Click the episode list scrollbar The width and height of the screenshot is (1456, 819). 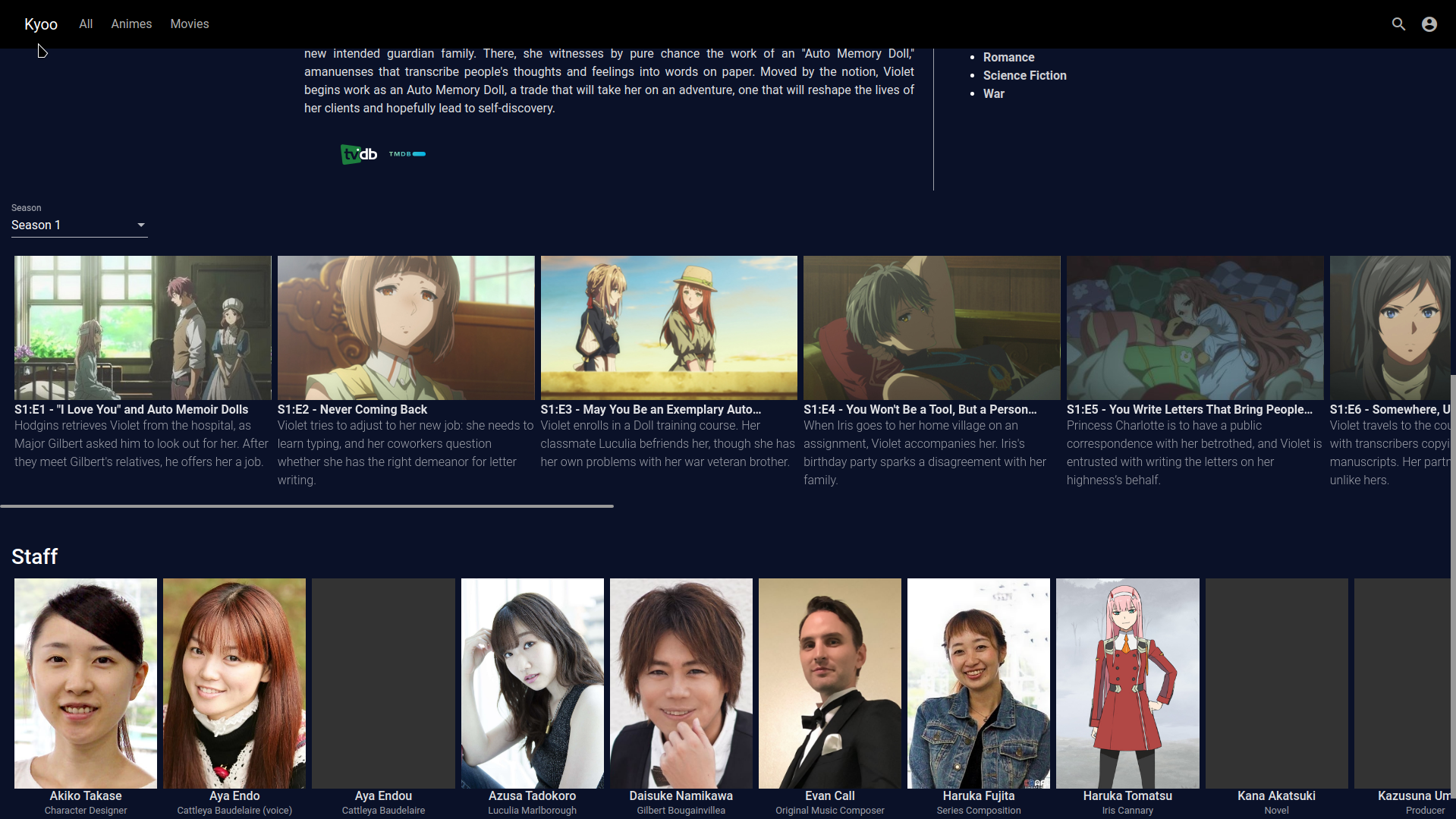tap(307, 506)
